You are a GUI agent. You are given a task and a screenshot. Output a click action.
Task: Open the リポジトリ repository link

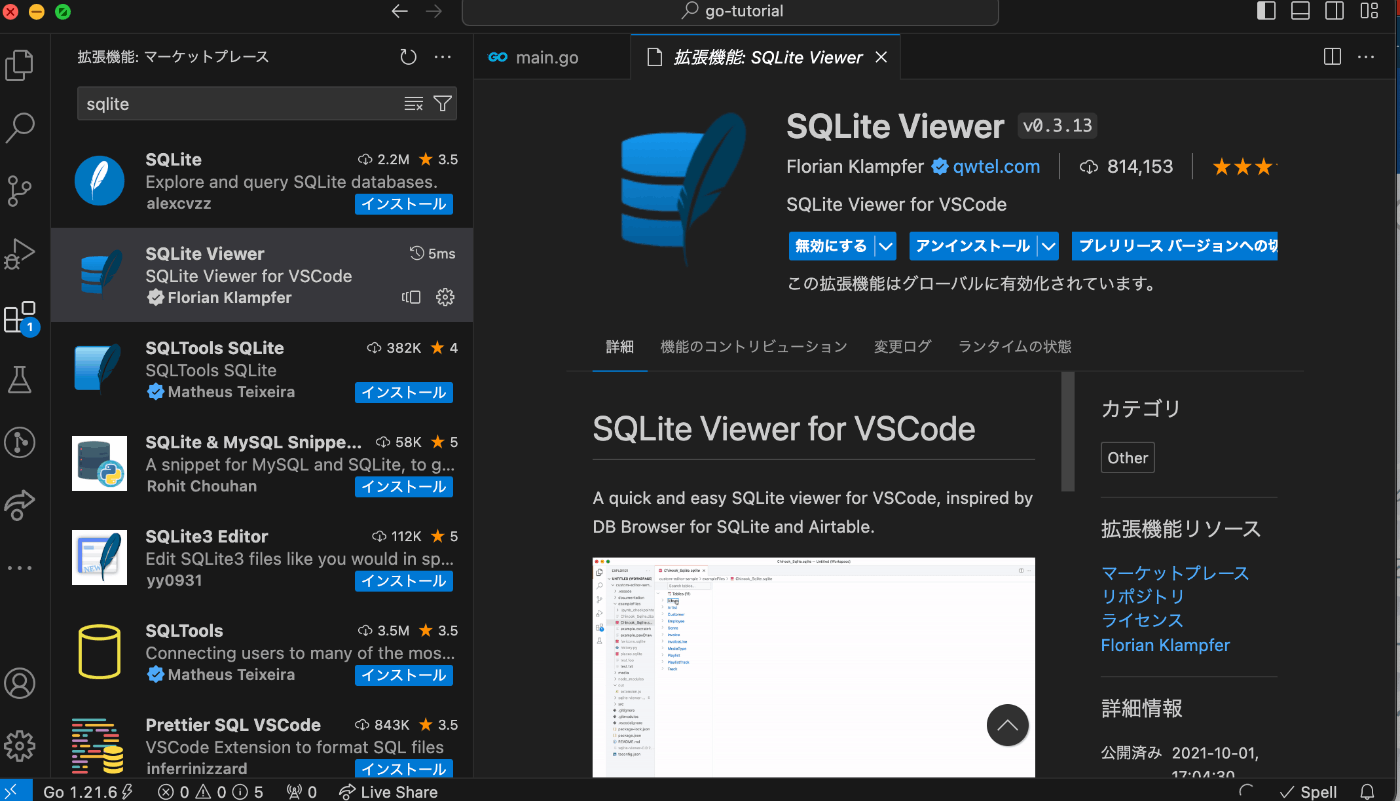1143,597
